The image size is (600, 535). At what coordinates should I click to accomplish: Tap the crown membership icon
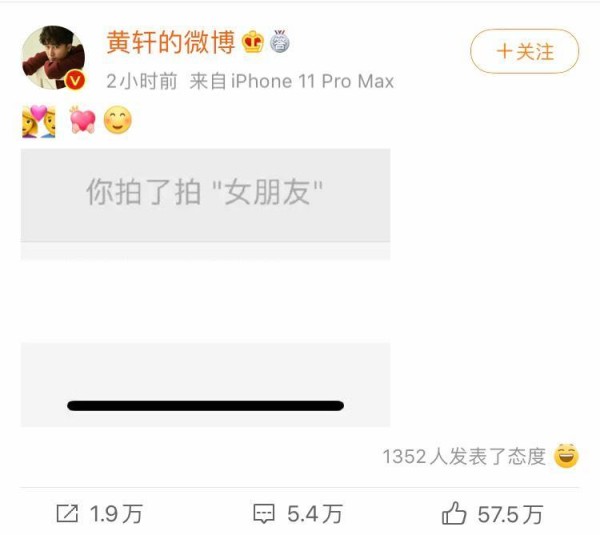tap(253, 42)
